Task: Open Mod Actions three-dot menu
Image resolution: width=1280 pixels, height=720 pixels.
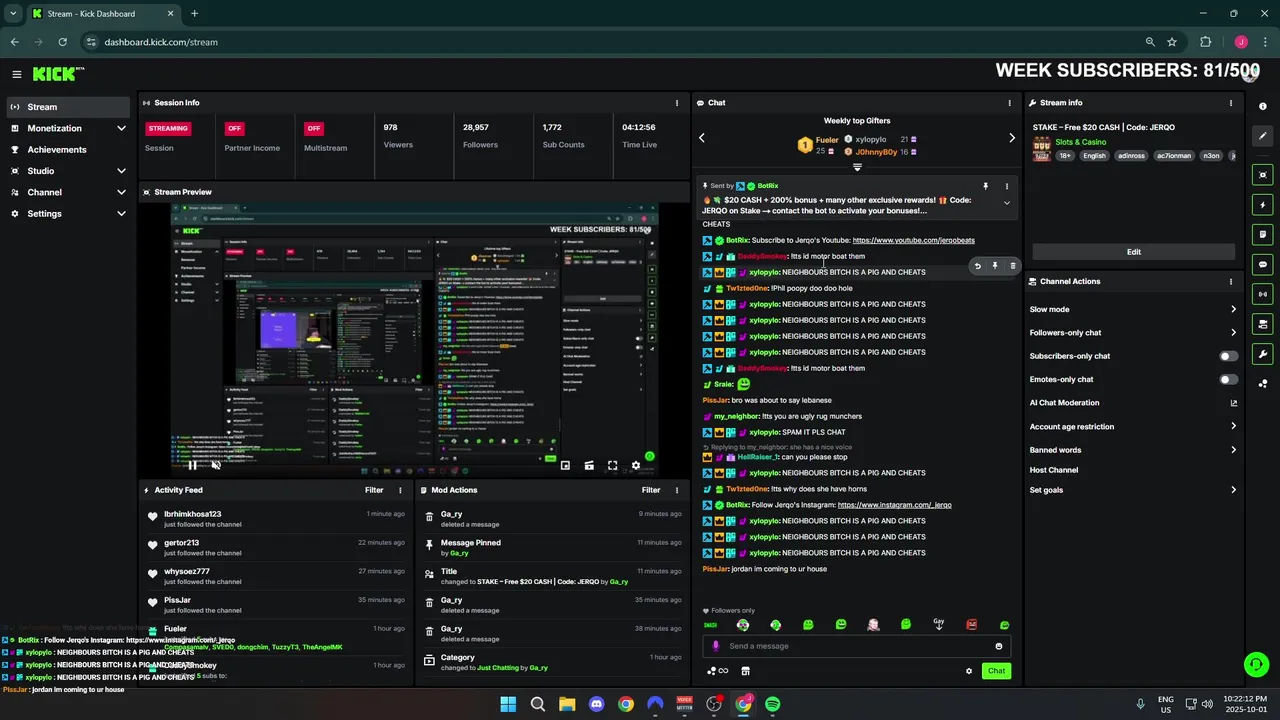Action: click(x=678, y=490)
